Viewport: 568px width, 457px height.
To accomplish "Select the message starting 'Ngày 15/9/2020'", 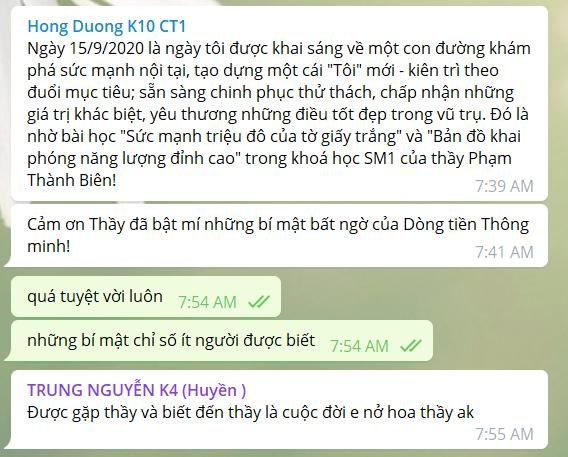I will pyautogui.click(x=279, y=104).
